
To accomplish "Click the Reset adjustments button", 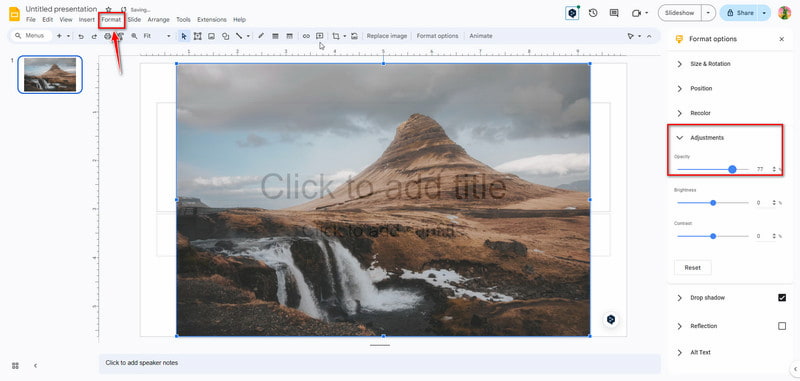I will coord(692,268).
